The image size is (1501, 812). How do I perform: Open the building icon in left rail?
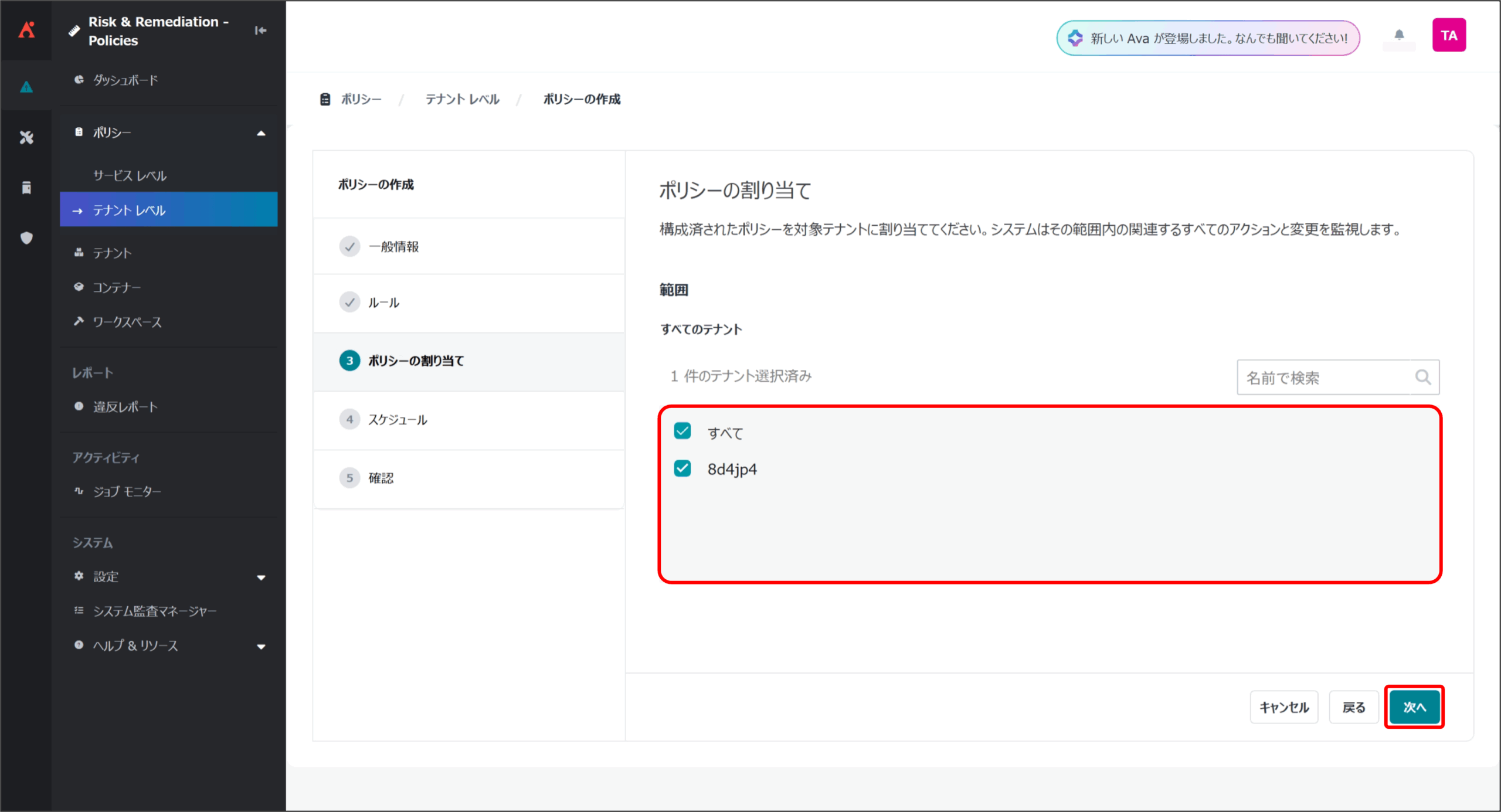[26, 188]
